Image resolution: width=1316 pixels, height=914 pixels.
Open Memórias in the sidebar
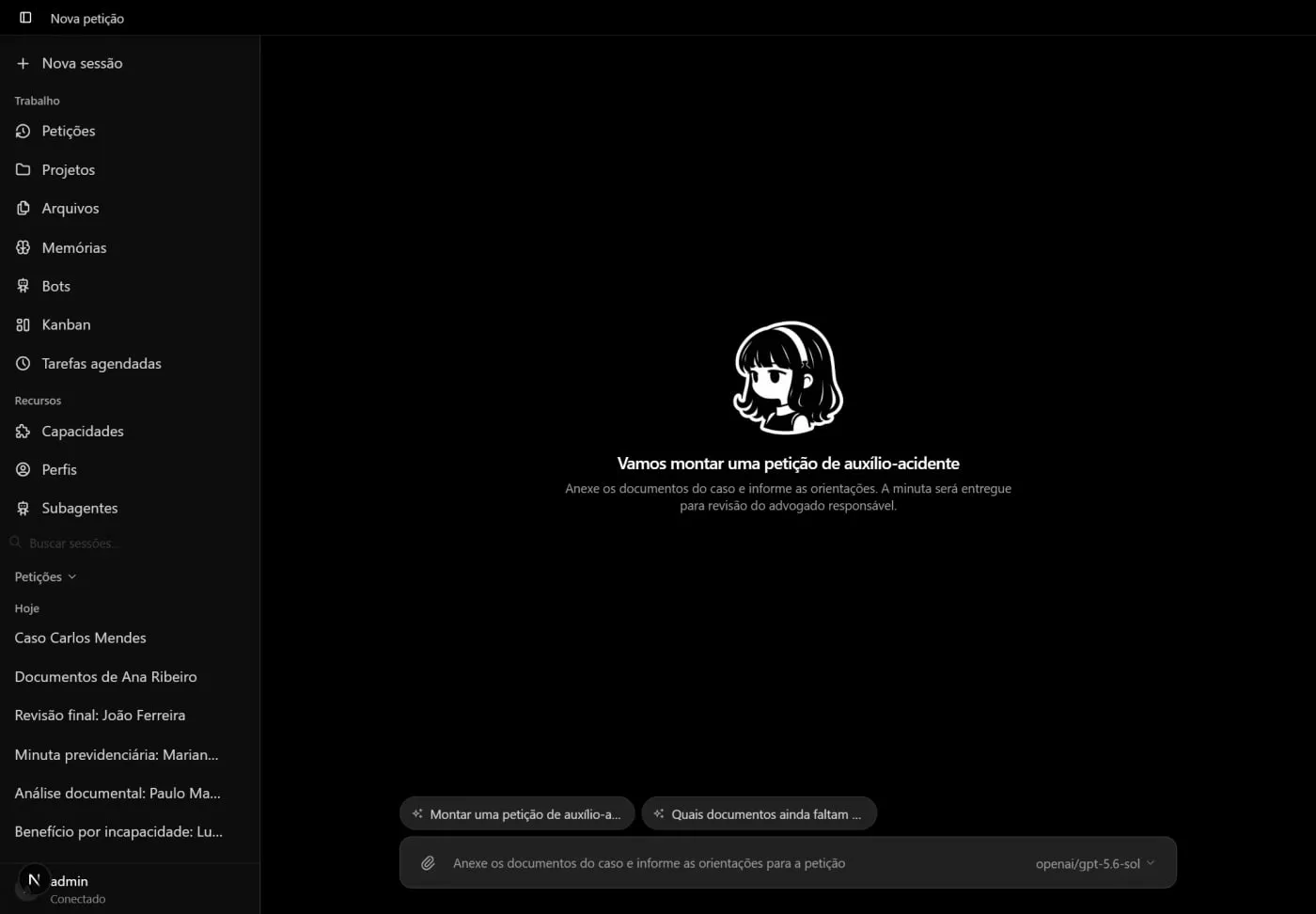pos(130,247)
